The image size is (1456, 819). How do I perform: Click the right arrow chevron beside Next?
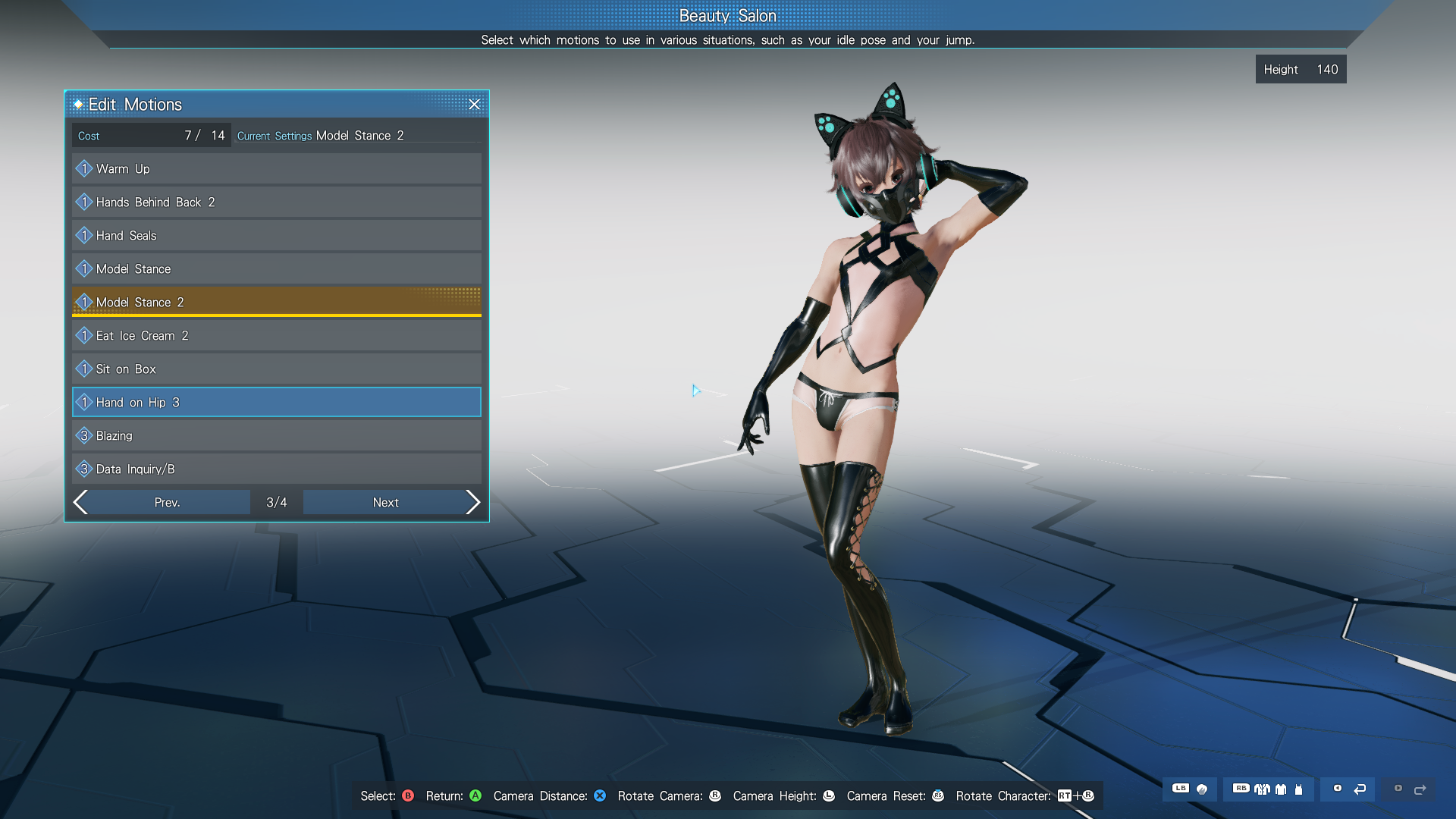point(473,502)
